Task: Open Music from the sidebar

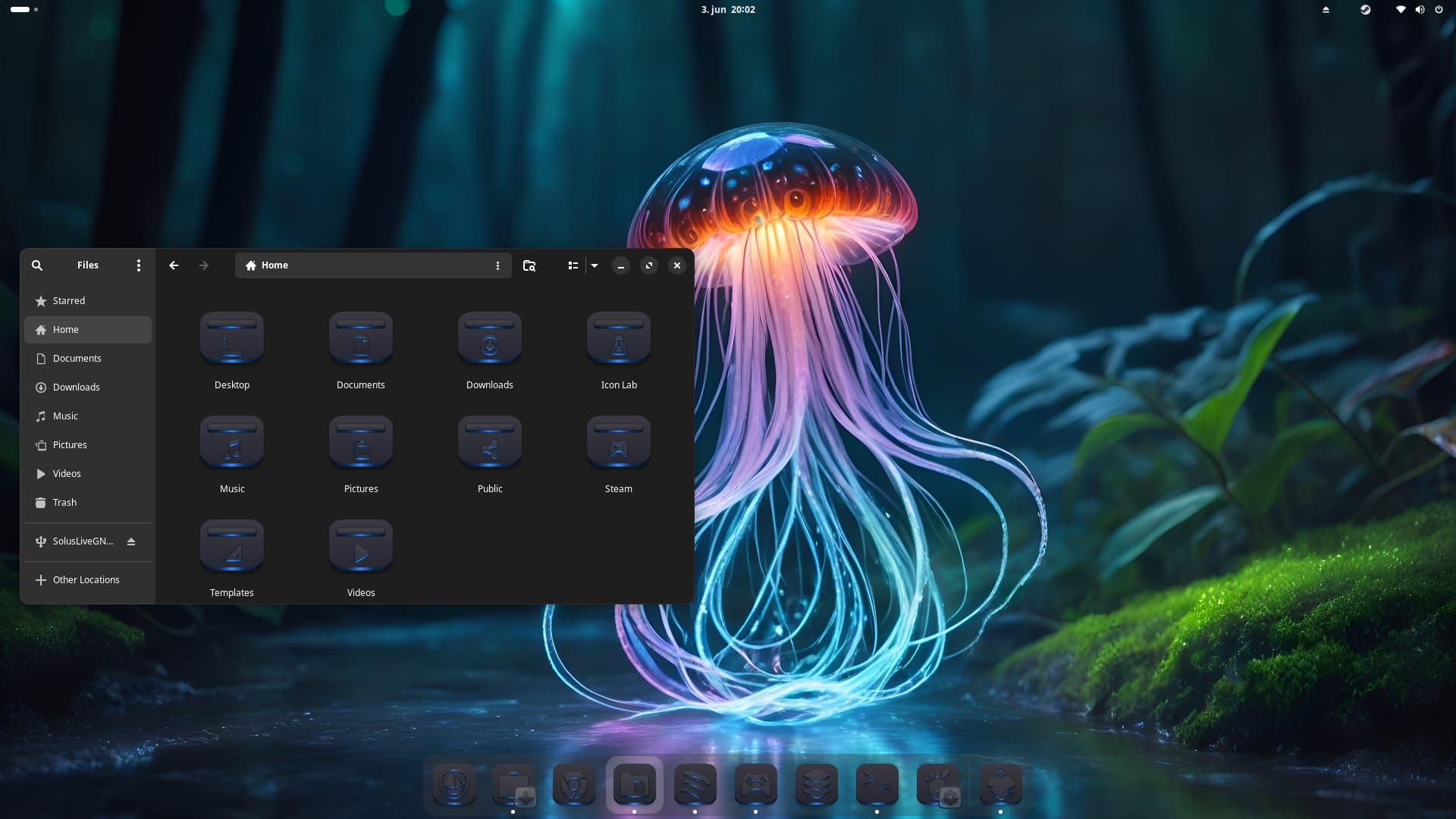Action: point(88,416)
